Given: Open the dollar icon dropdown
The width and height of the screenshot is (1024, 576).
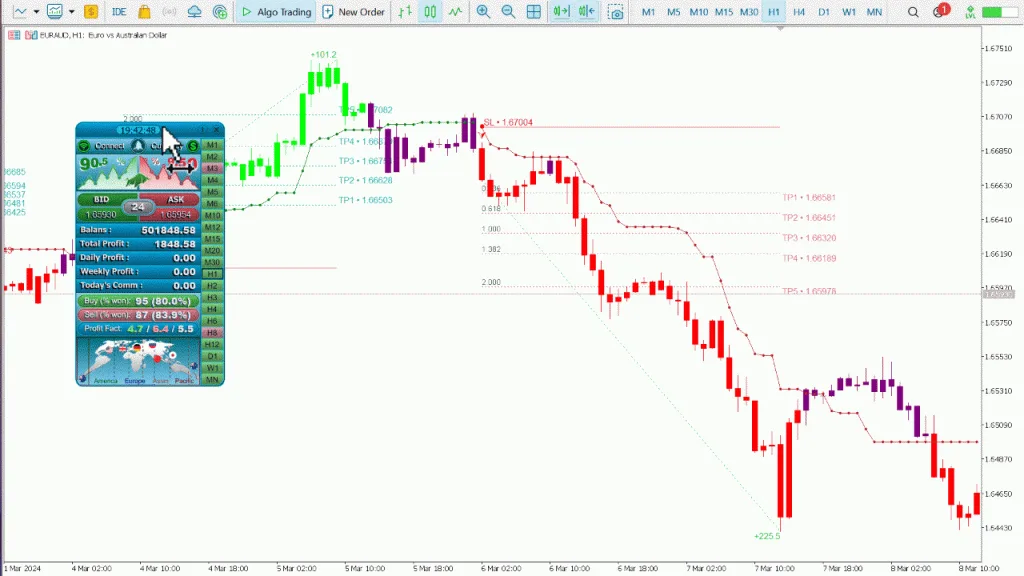Looking at the screenshot, I should (90, 11).
